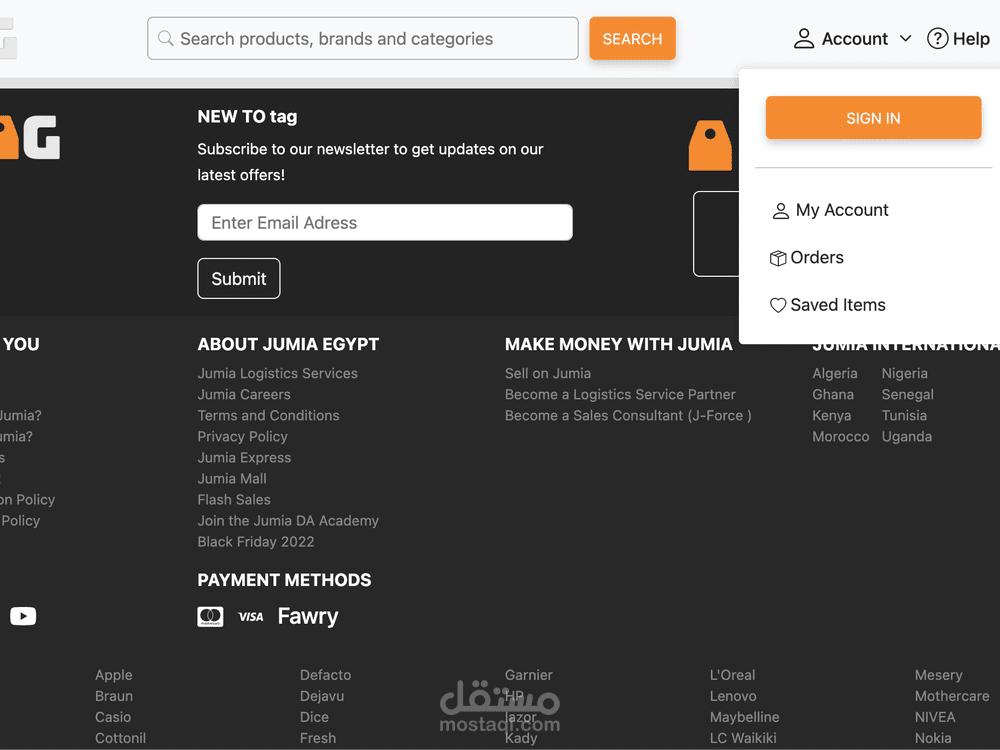Viewport: 1000px width, 750px height.
Task: Focus the Enter Email Adress field
Action: (x=385, y=223)
